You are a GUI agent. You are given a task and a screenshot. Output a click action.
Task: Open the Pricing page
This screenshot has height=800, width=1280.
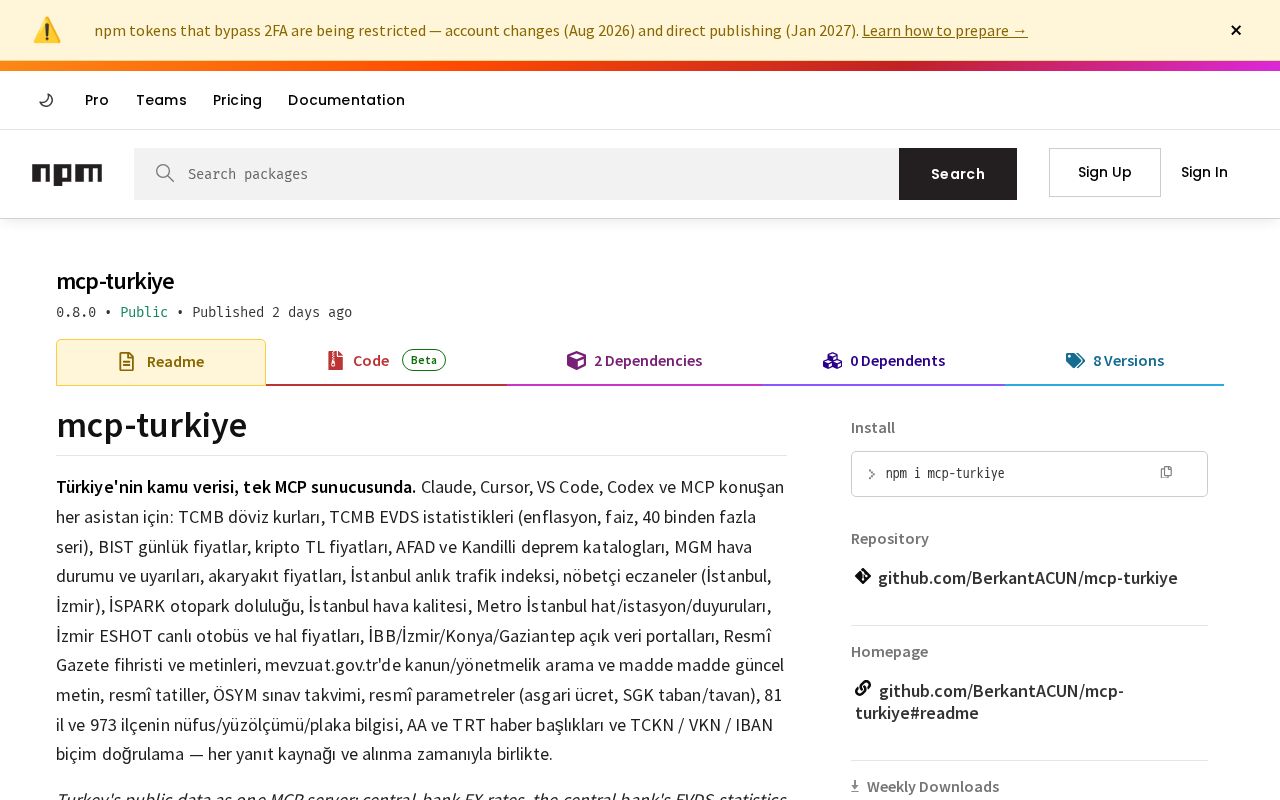[x=237, y=100]
